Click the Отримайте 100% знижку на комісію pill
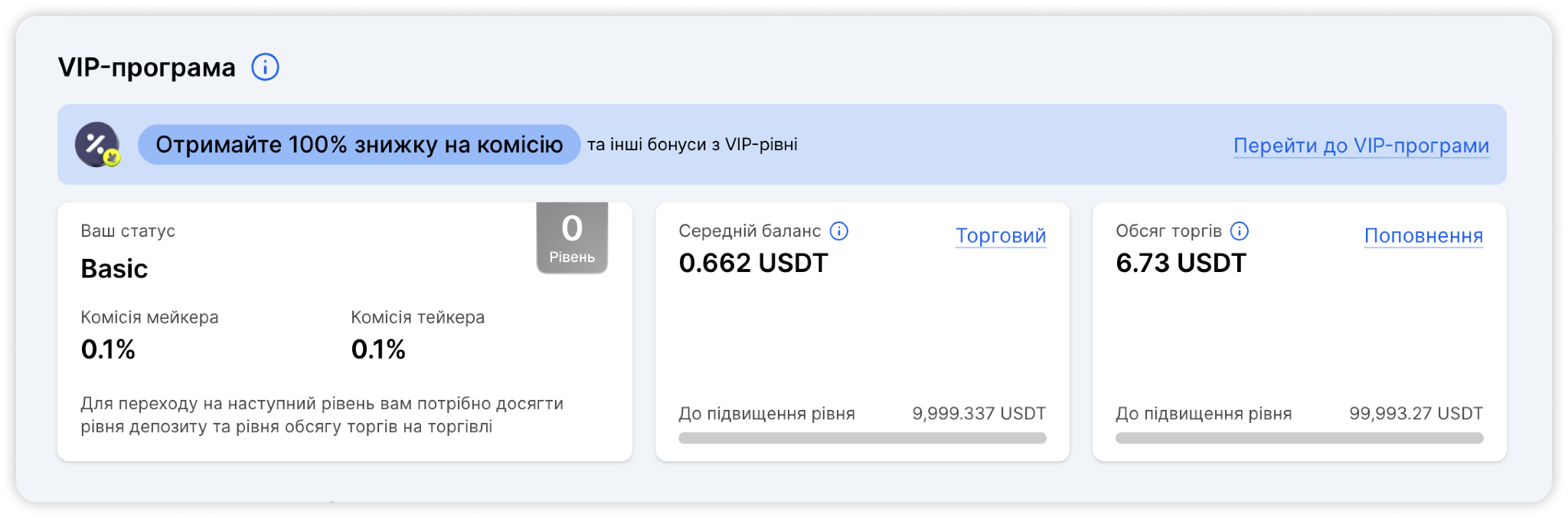The width and height of the screenshot is (1568, 518). pos(359,144)
